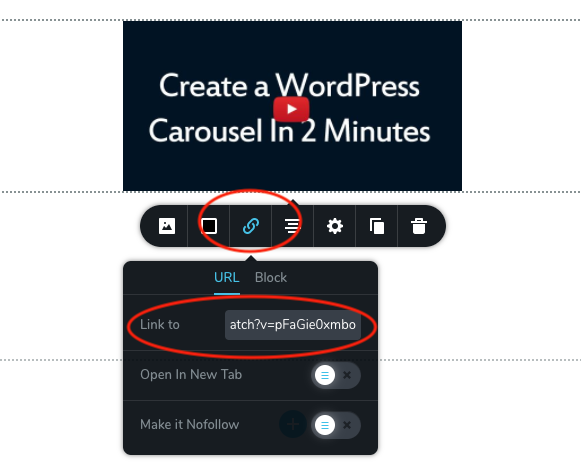Click the Open In New Tab label

(x=191, y=375)
